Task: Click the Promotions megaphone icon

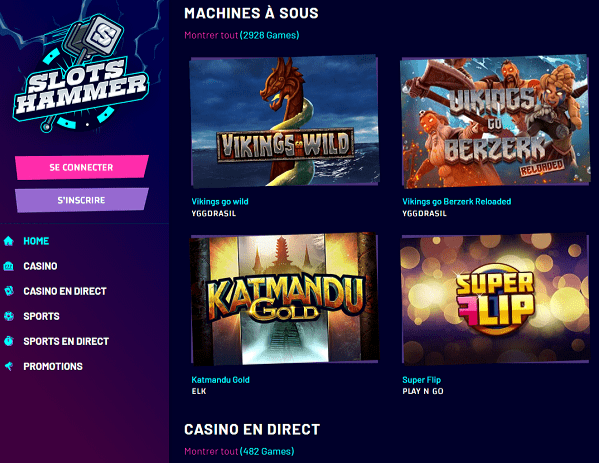Action: pyautogui.click(x=9, y=366)
